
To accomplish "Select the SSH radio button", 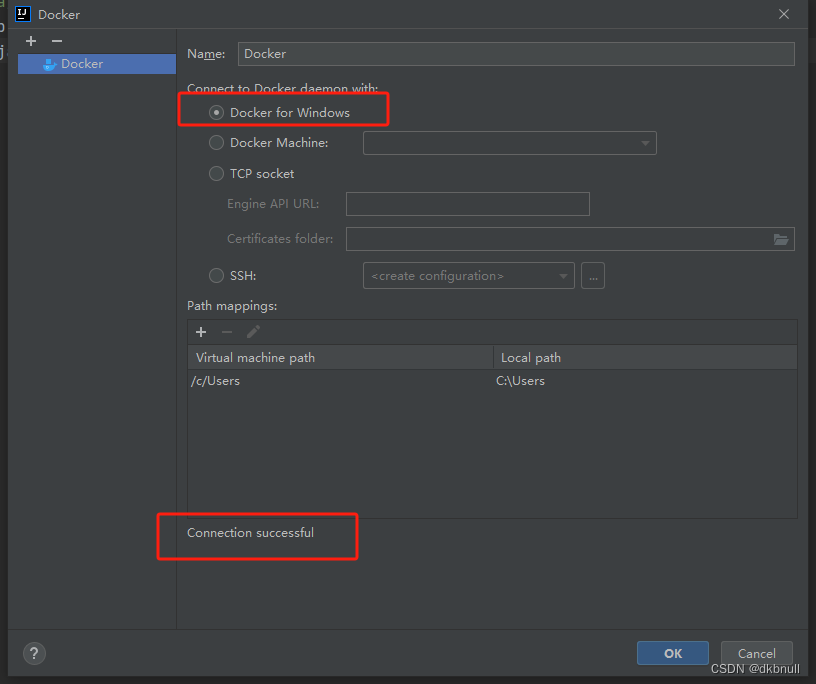I will click(216, 275).
